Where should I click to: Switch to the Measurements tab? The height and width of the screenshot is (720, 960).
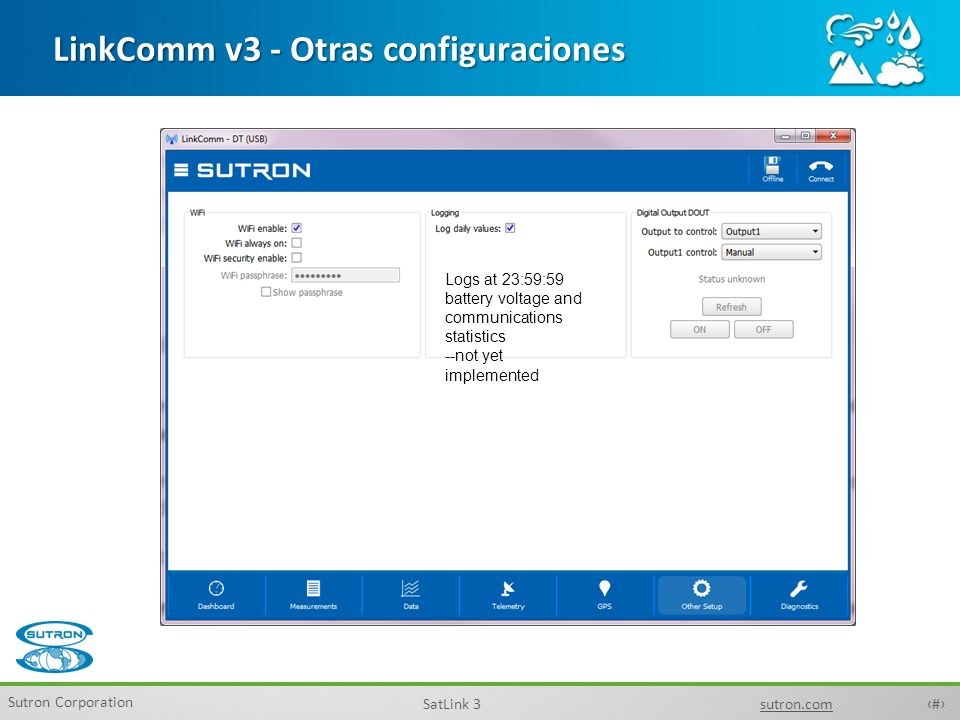313,595
